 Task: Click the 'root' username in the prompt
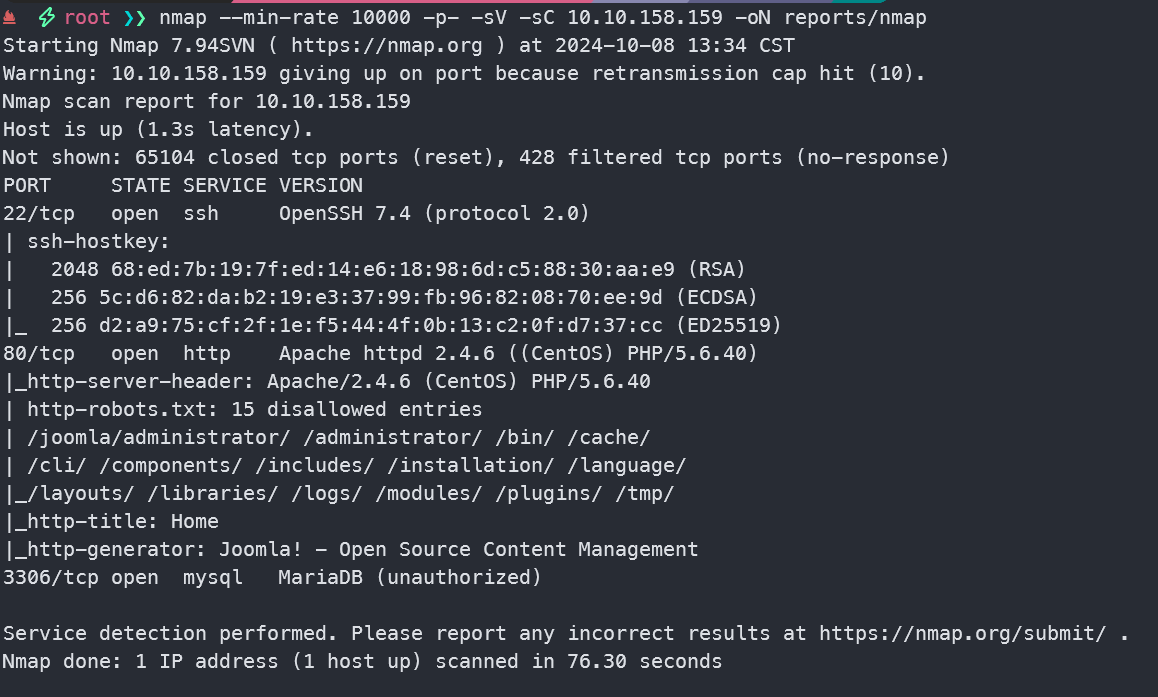pos(87,18)
